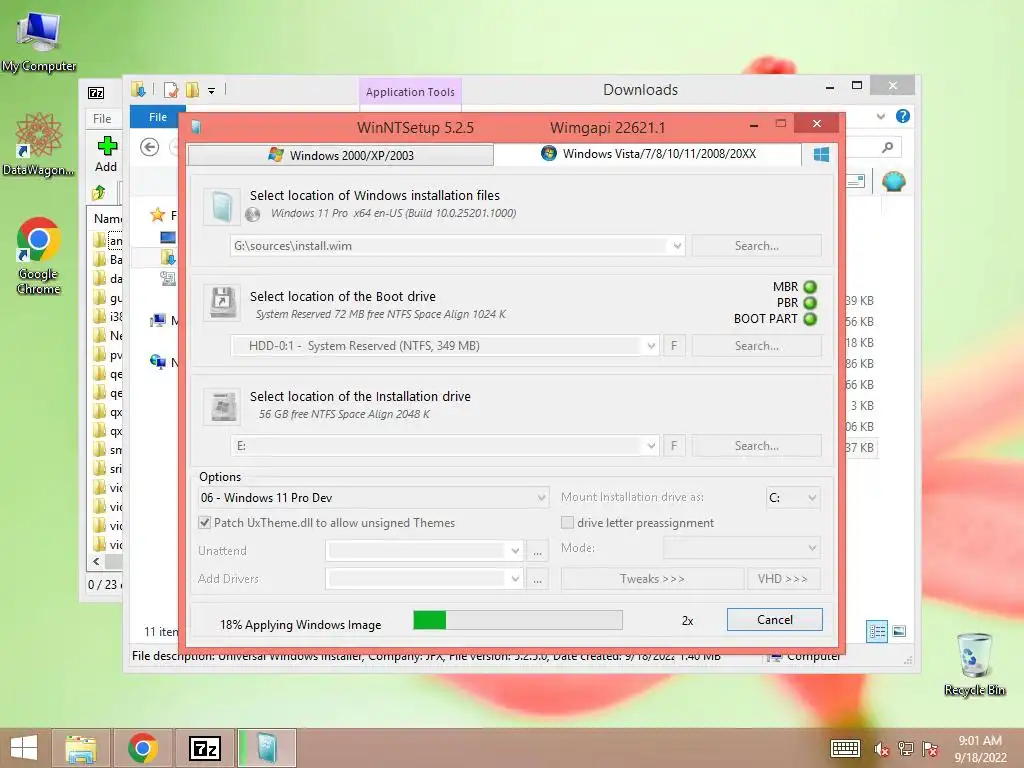The width and height of the screenshot is (1024, 768).
Task: Open the File menu in 7-Zip
Action: tap(102, 118)
